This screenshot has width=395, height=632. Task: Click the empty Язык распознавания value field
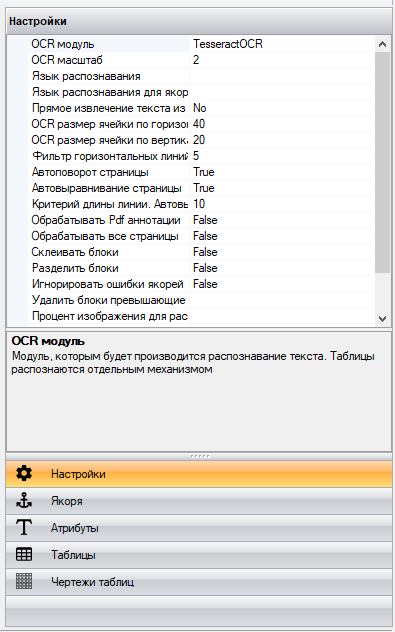[x=282, y=76]
